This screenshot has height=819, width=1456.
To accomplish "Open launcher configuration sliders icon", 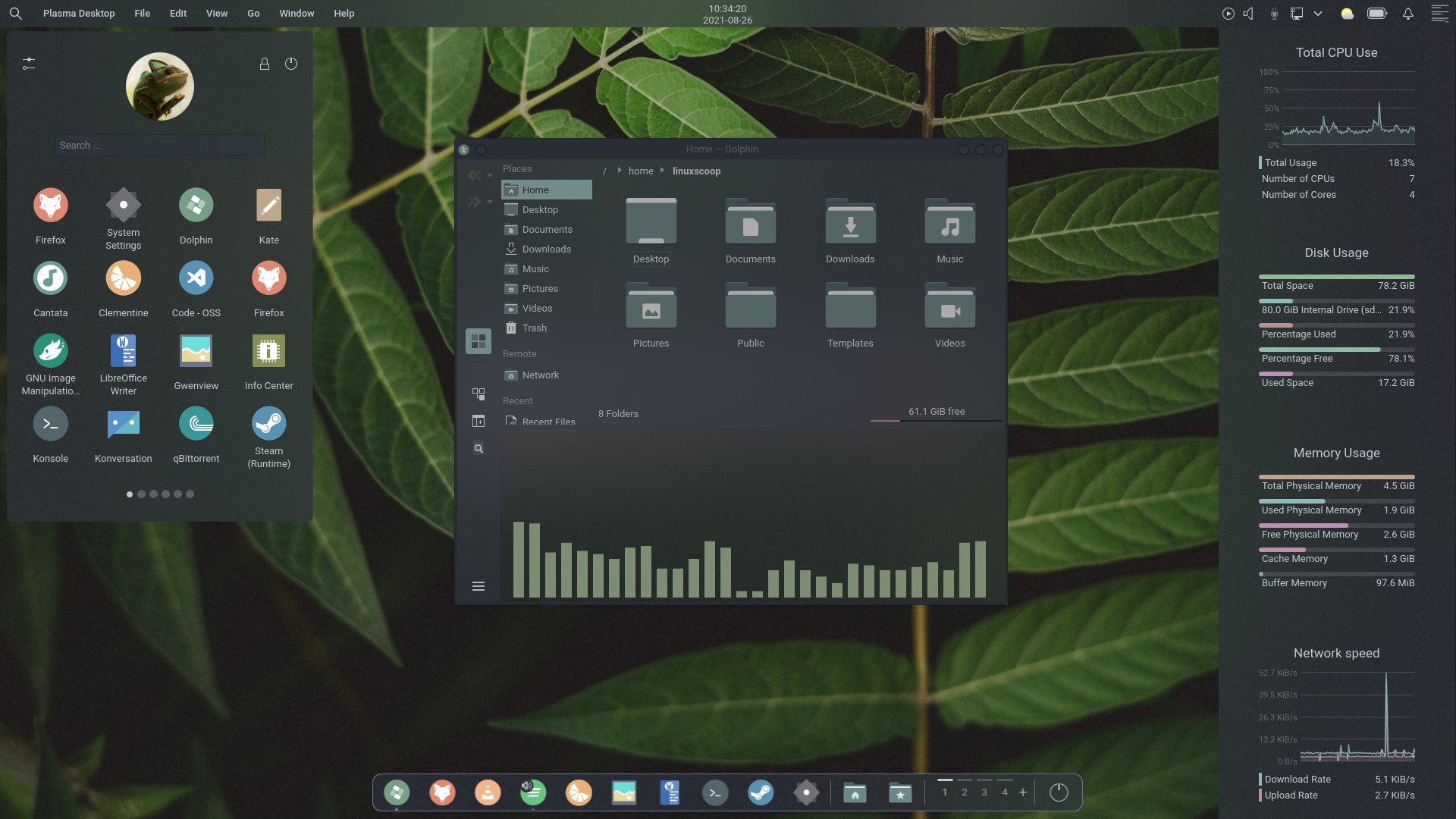I will click(29, 64).
